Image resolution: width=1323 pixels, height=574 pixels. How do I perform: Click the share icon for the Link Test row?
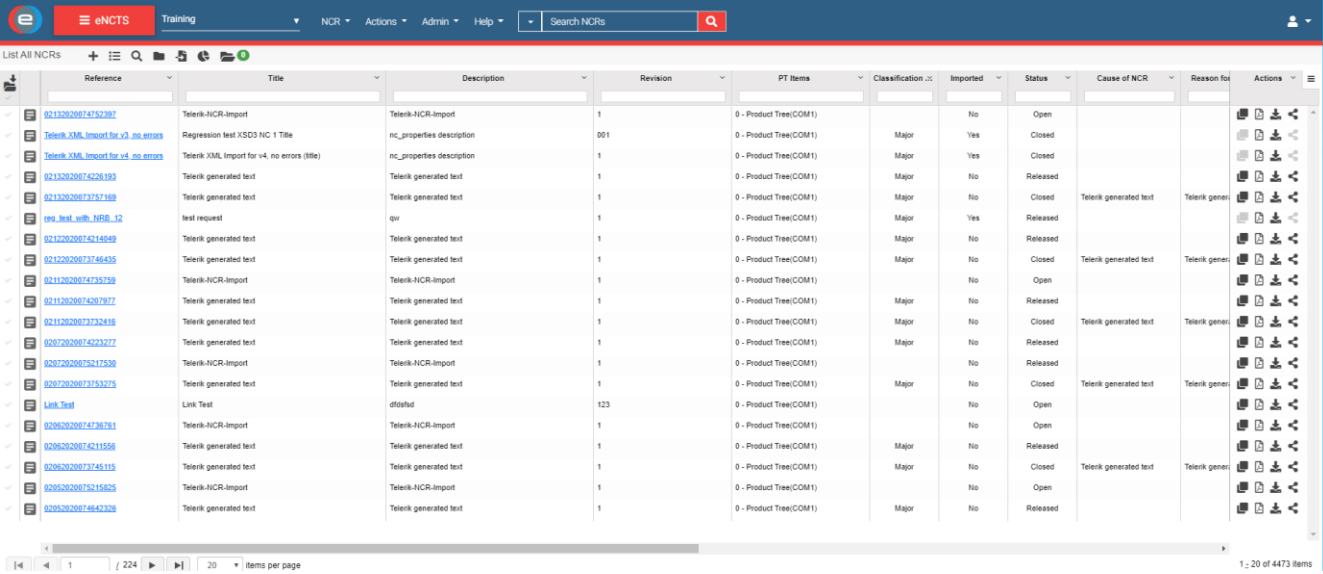point(1293,405)
